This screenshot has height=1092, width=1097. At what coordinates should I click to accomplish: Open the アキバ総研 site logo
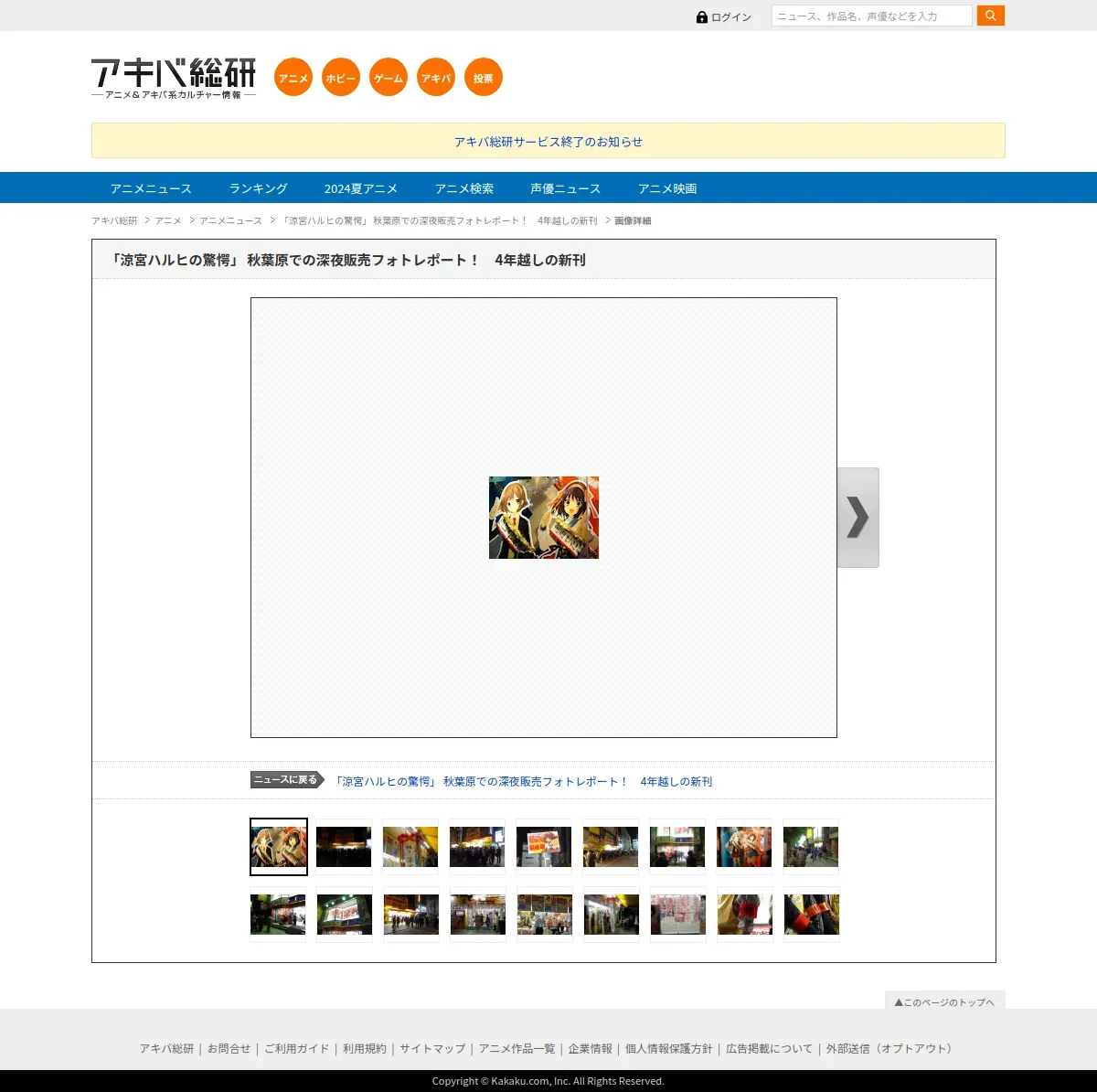tap(174, 78)
